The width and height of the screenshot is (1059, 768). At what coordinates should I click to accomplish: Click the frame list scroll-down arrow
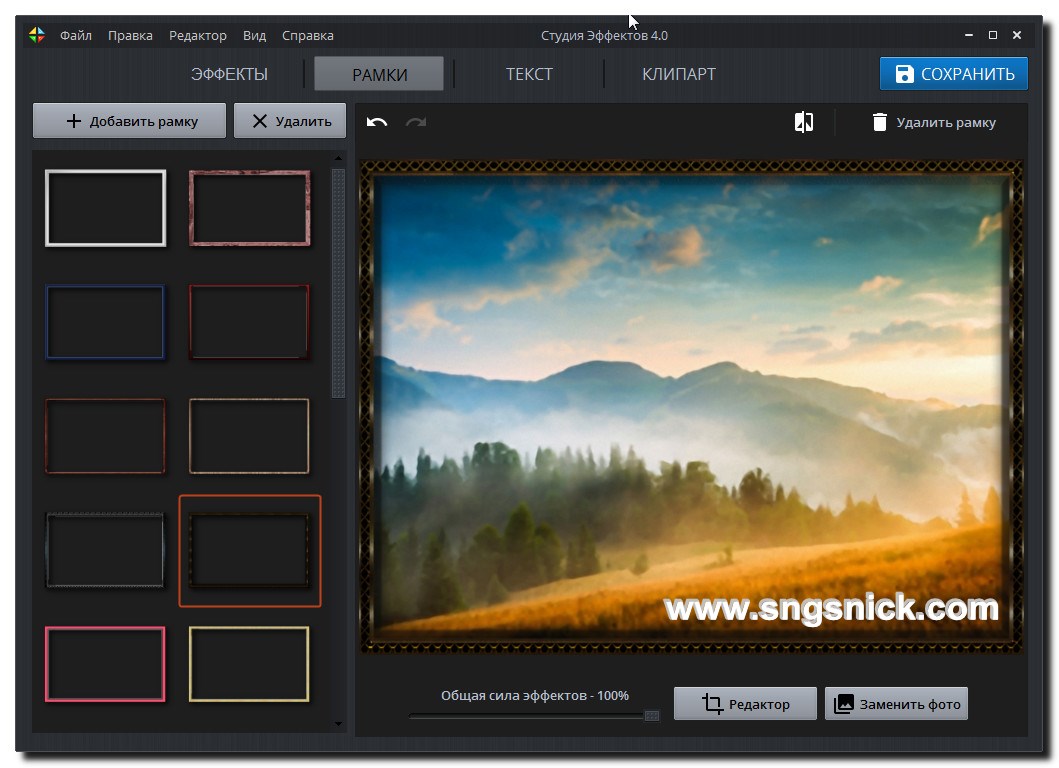[338, 723]
